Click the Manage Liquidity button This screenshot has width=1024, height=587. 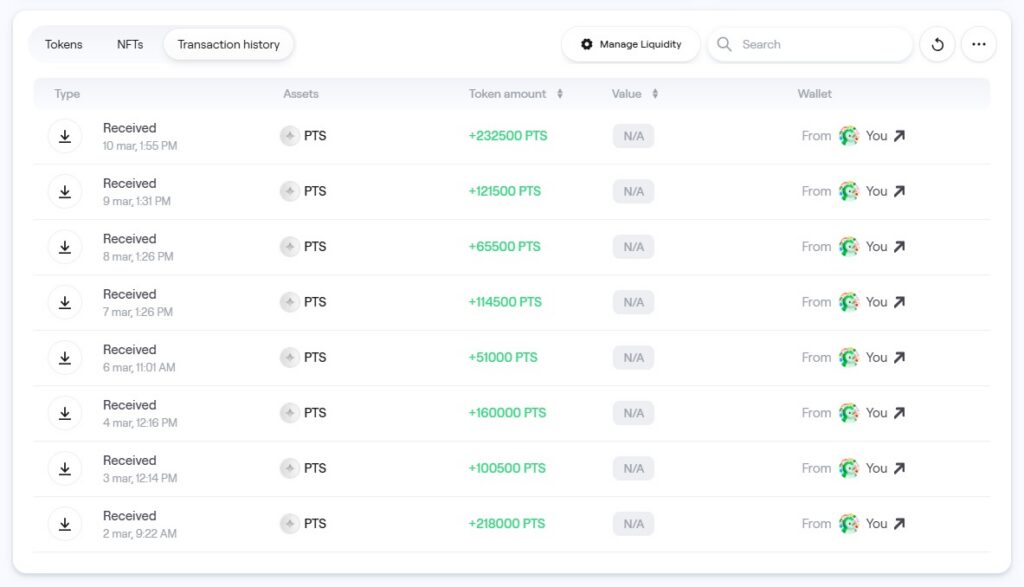(x=630, y=44)
